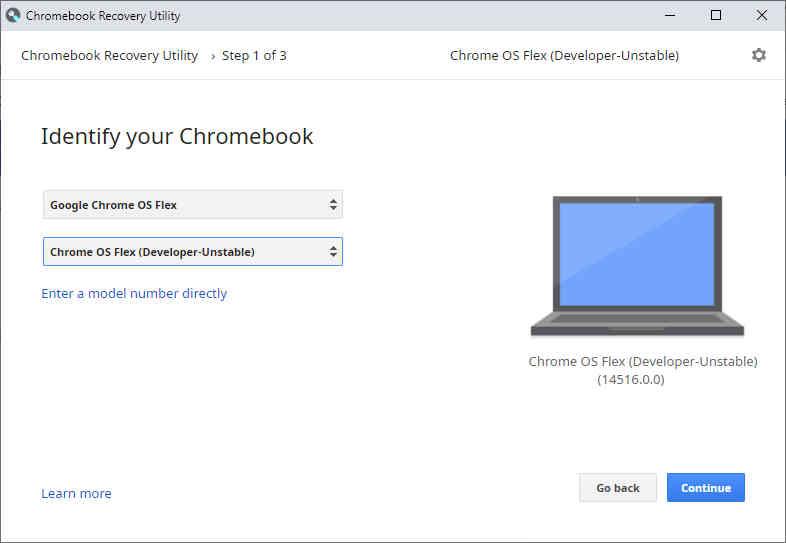The height and width of the screenshot is (543, 786).
Task: Open the Chrome OS Flex (Developer-Unstable) product dropdown
Action: pyautogui.click(x=193, y=252)
